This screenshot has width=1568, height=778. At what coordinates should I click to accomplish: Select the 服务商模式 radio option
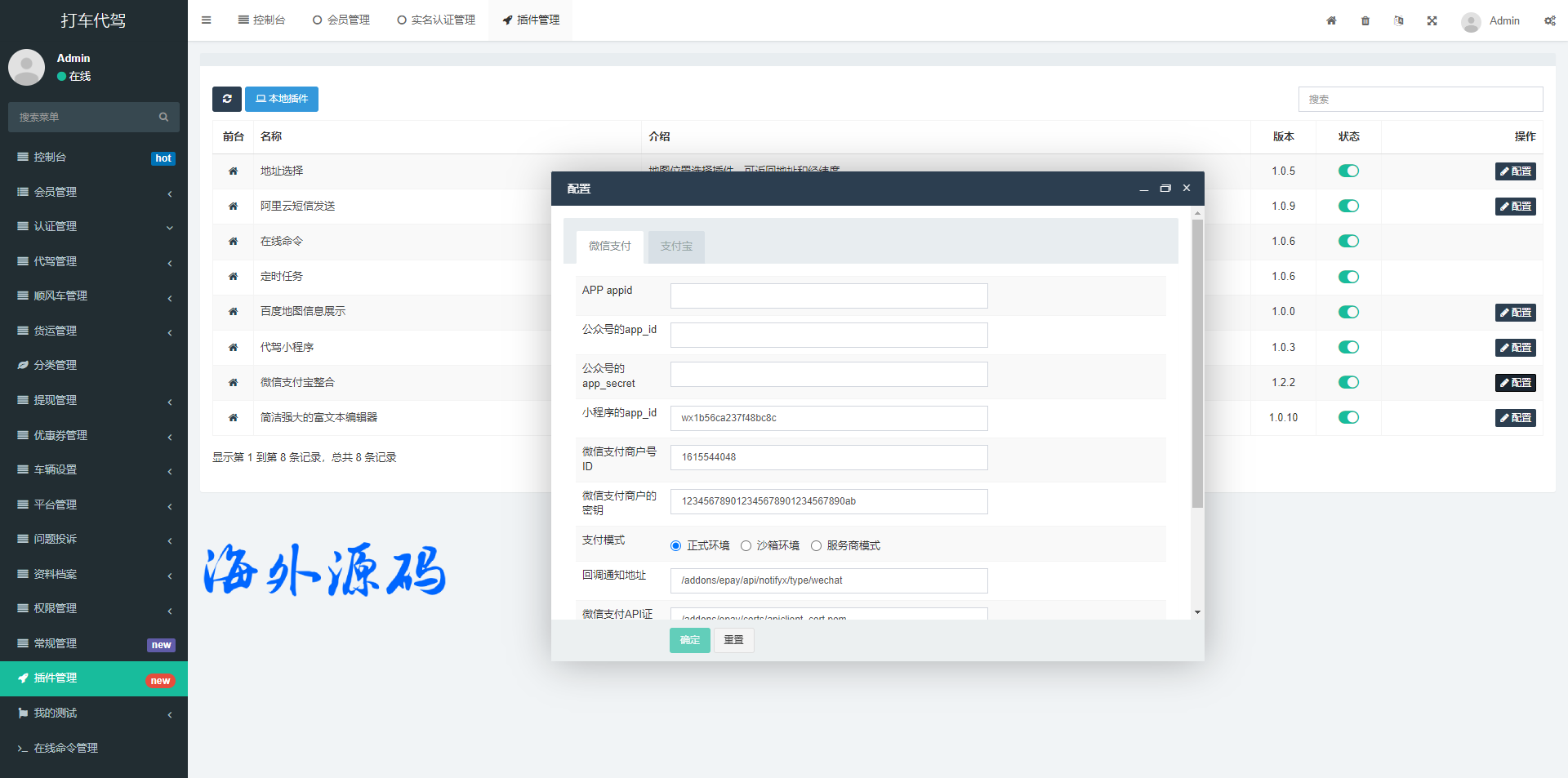[816, 546]
